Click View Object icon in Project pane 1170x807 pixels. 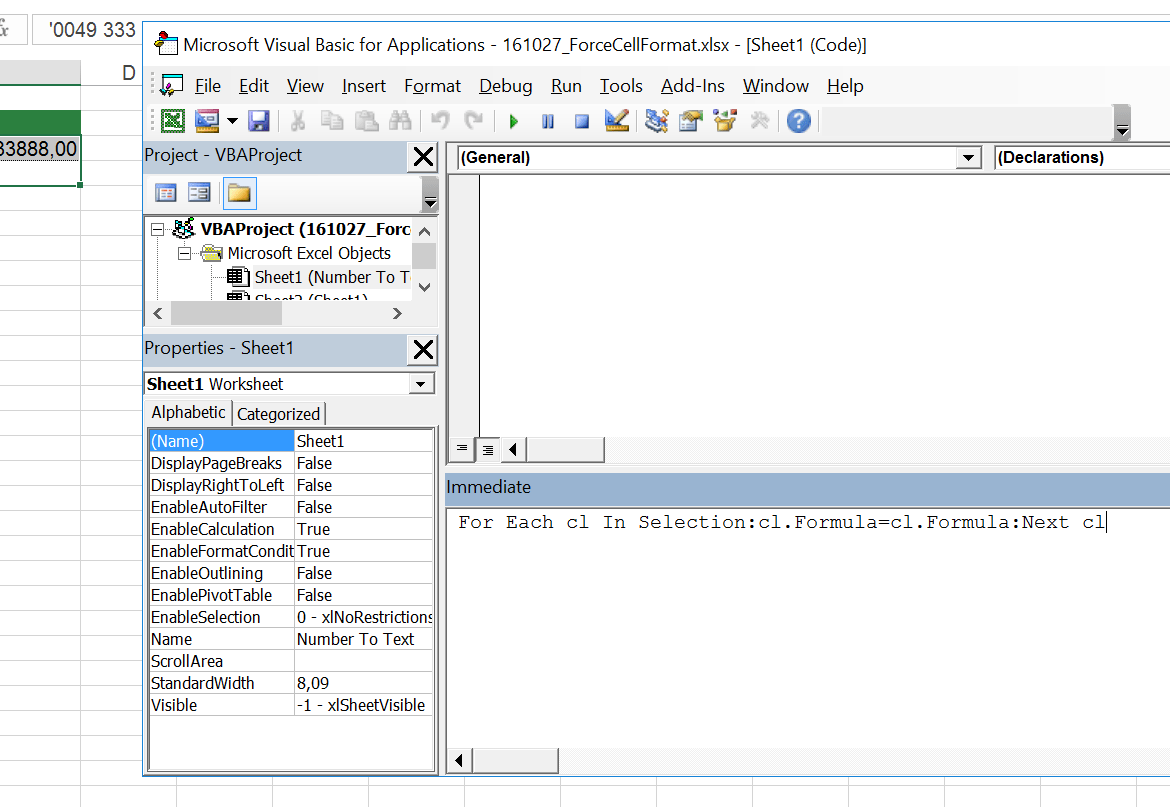[199, 193]
